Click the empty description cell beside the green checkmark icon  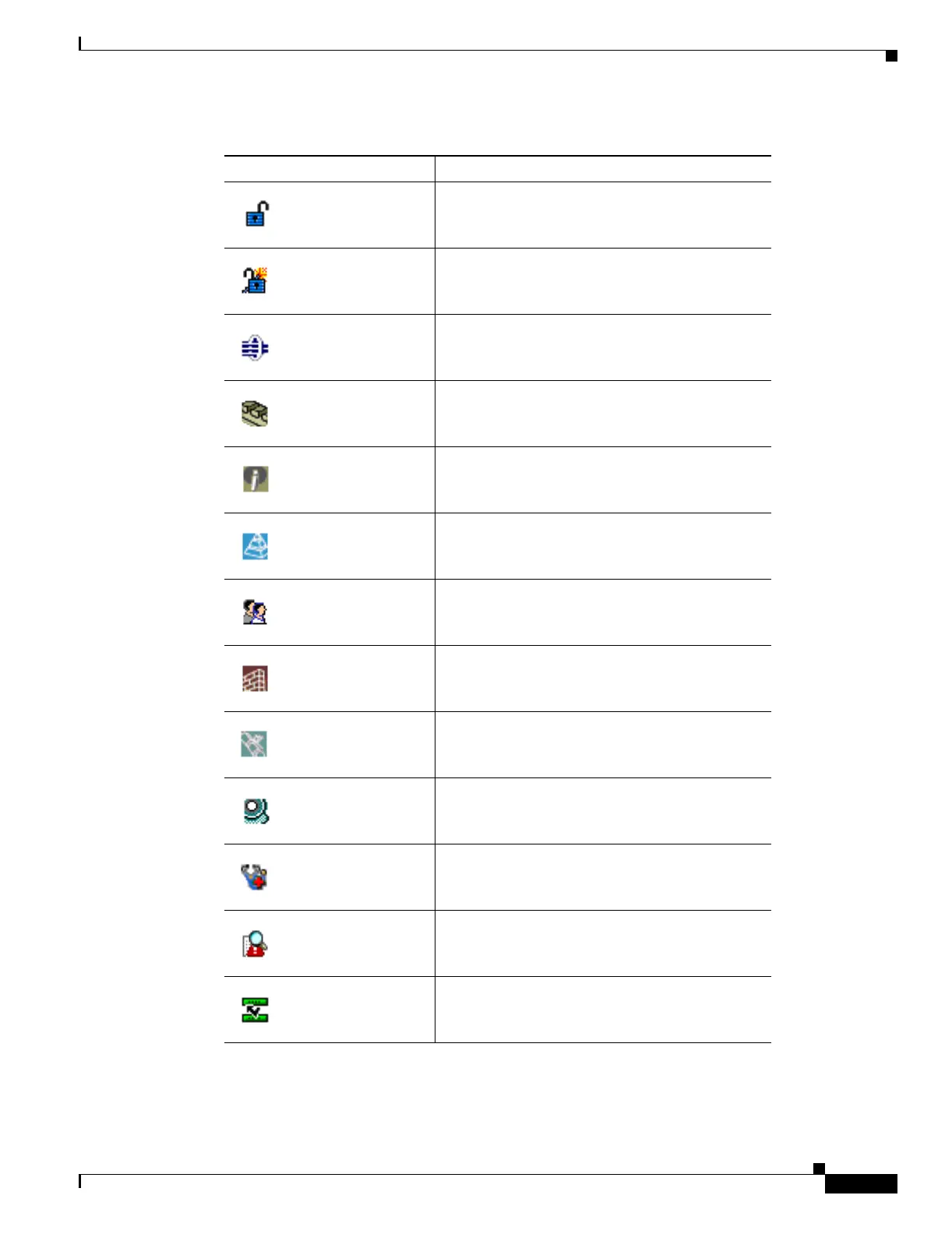point(603,1010)
